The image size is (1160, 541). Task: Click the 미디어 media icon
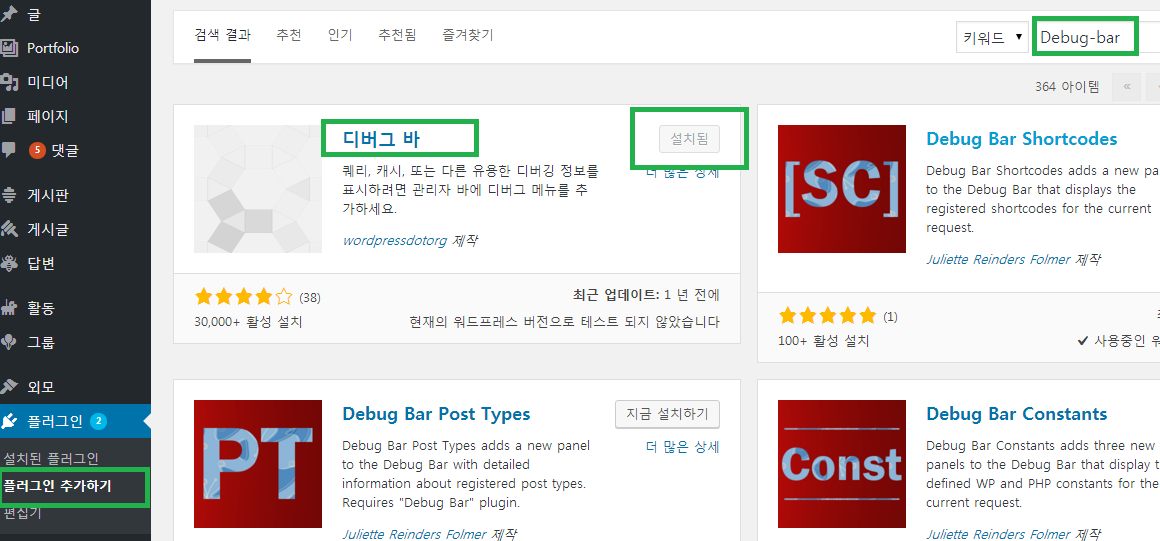coord(8,82)
